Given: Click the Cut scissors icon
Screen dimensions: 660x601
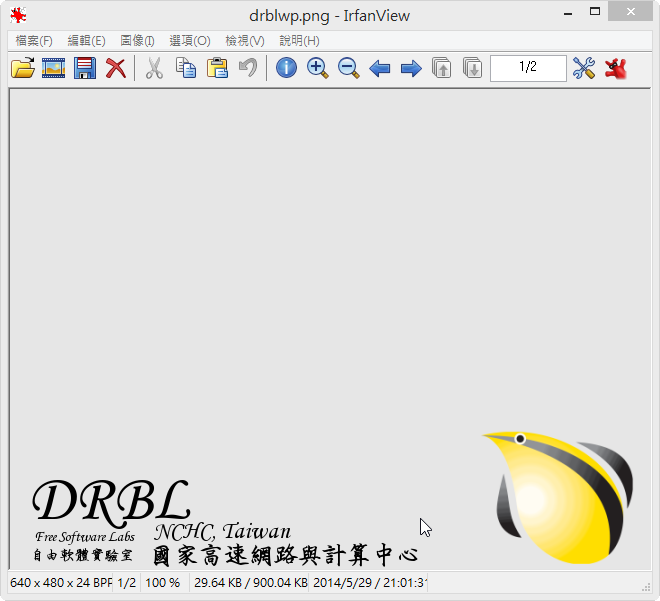Looking at the screenshot, I should tap(154, 68).
